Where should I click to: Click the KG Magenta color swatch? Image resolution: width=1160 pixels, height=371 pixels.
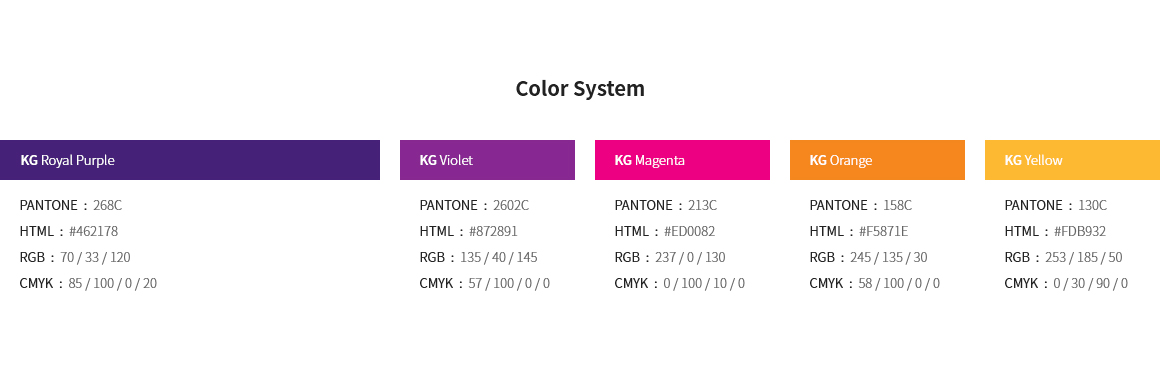(x=682, y=160)
